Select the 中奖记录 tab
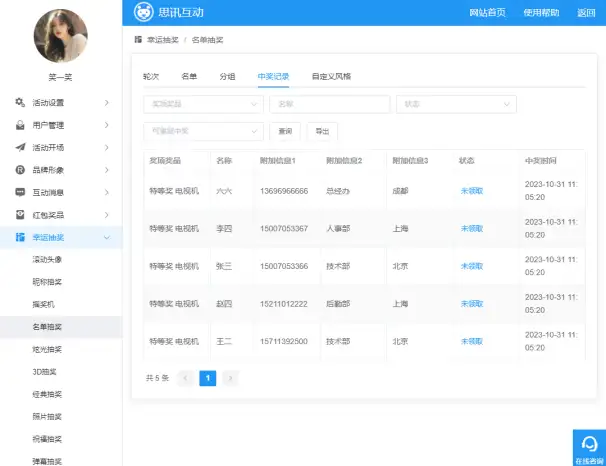 273,77
